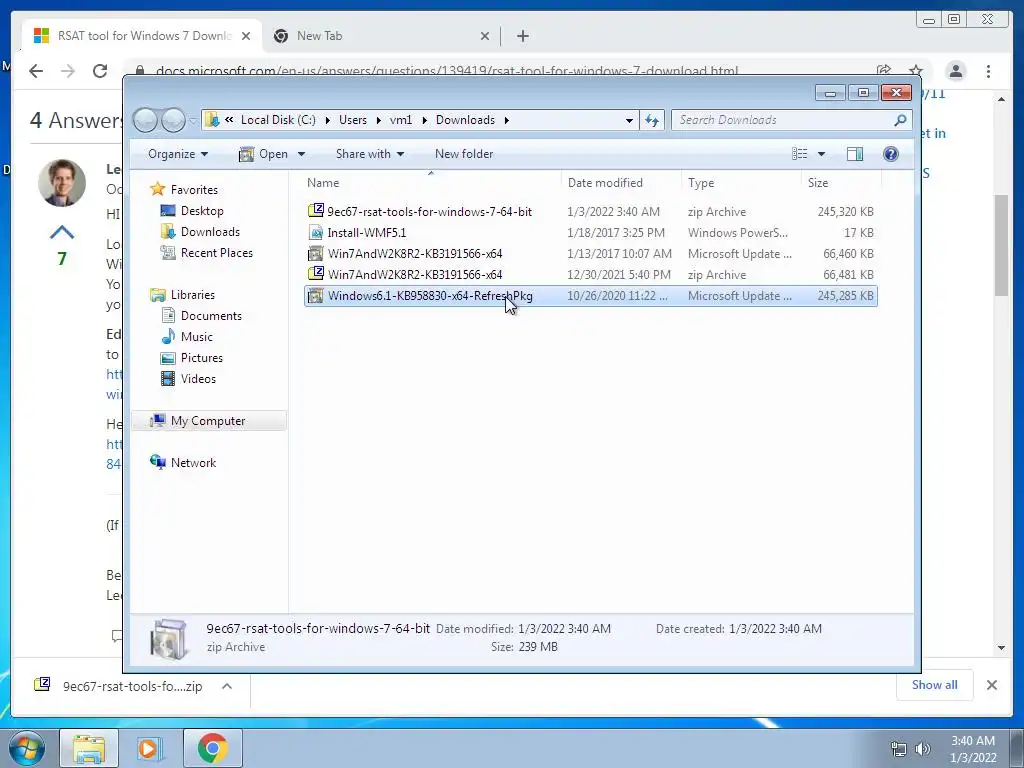
Task: Select My Computer in navigation pane
Action: 209,421
